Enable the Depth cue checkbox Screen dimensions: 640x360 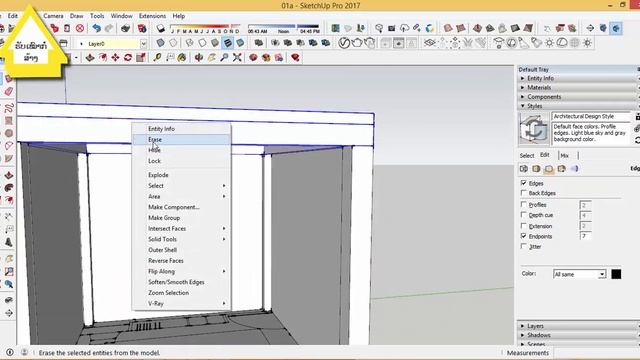[x=524, y=215]
